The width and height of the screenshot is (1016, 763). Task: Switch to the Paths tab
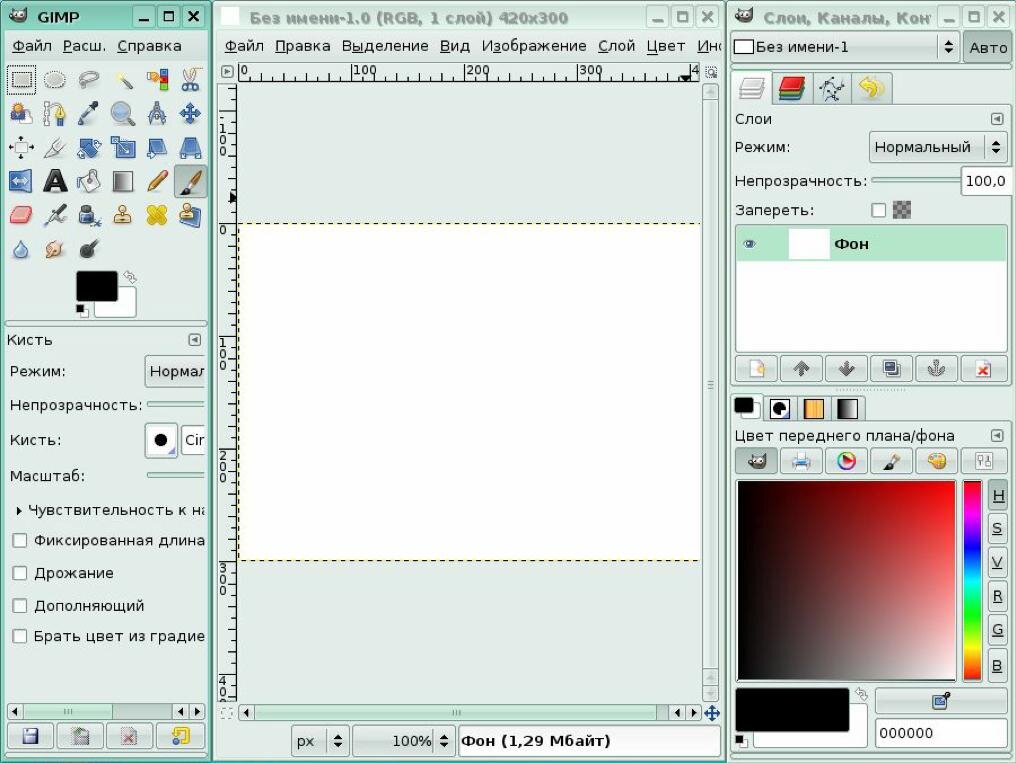[832, 88]
